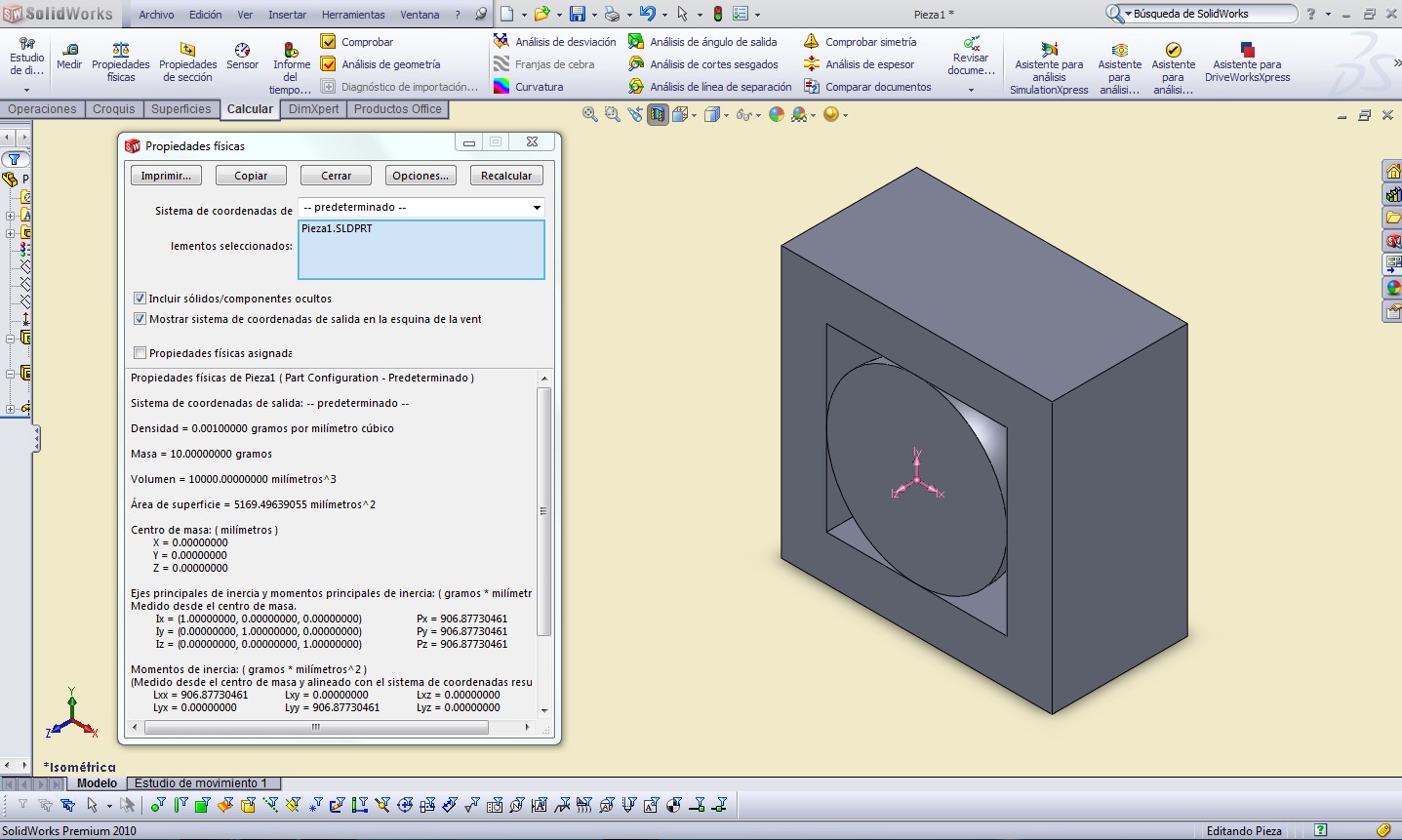This screenshot has width=1402, height=840.
Task: Open Propiedades físicas tool in ribbon
Action: [x=121, y=62]
